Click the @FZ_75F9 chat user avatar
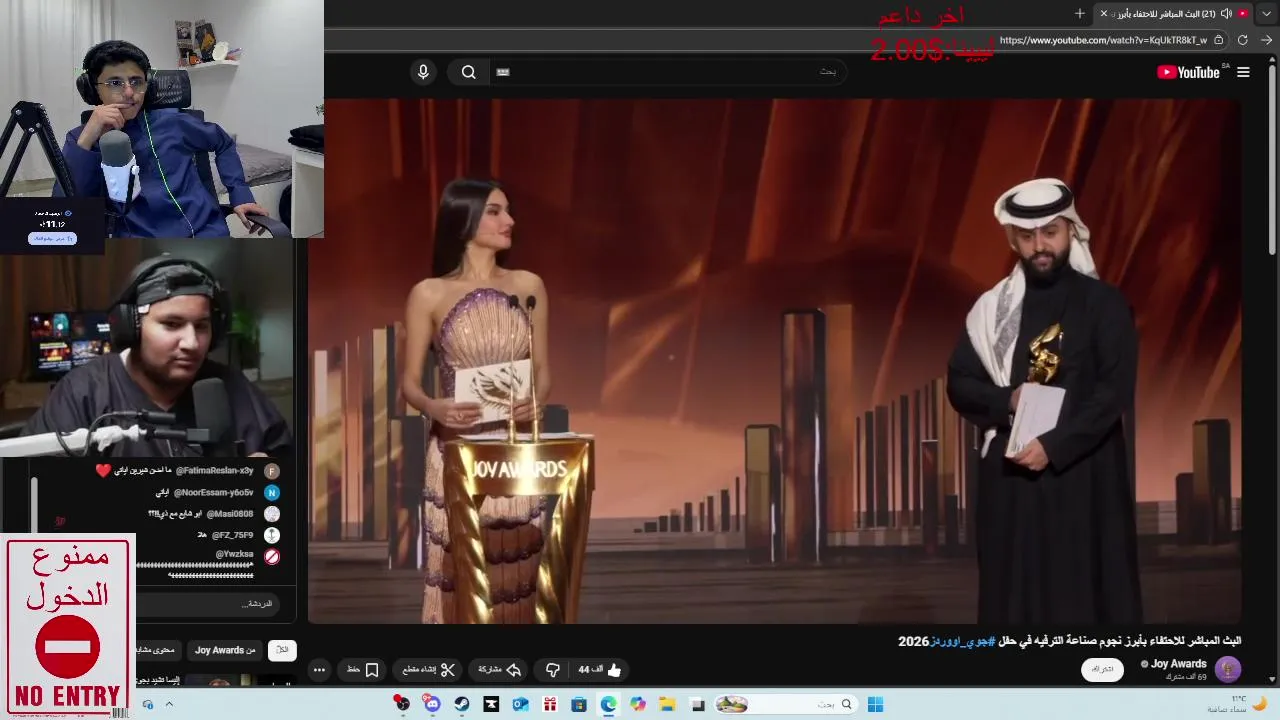 pos(272,535)
